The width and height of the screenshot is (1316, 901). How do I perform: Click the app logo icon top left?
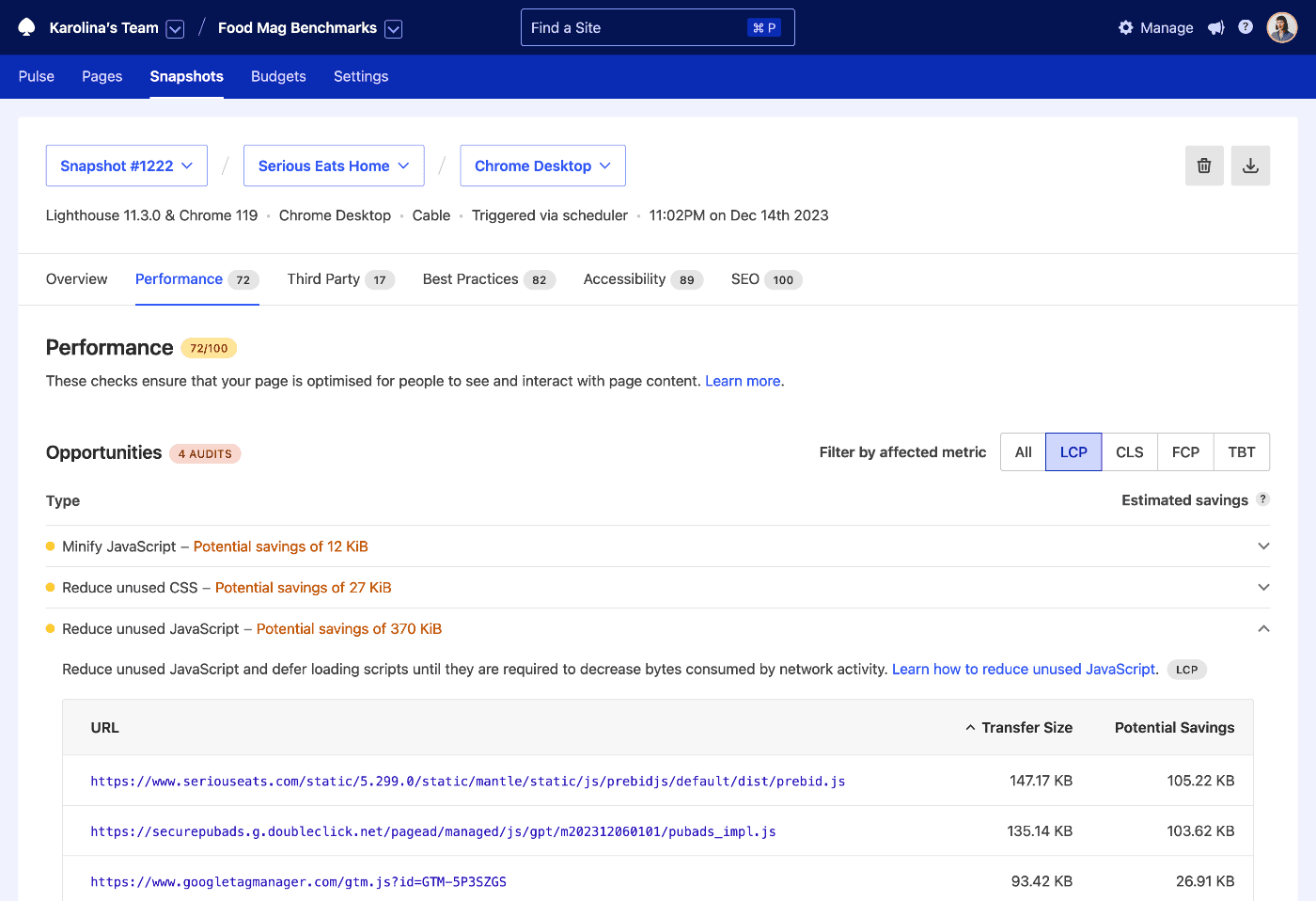point(26,27)
